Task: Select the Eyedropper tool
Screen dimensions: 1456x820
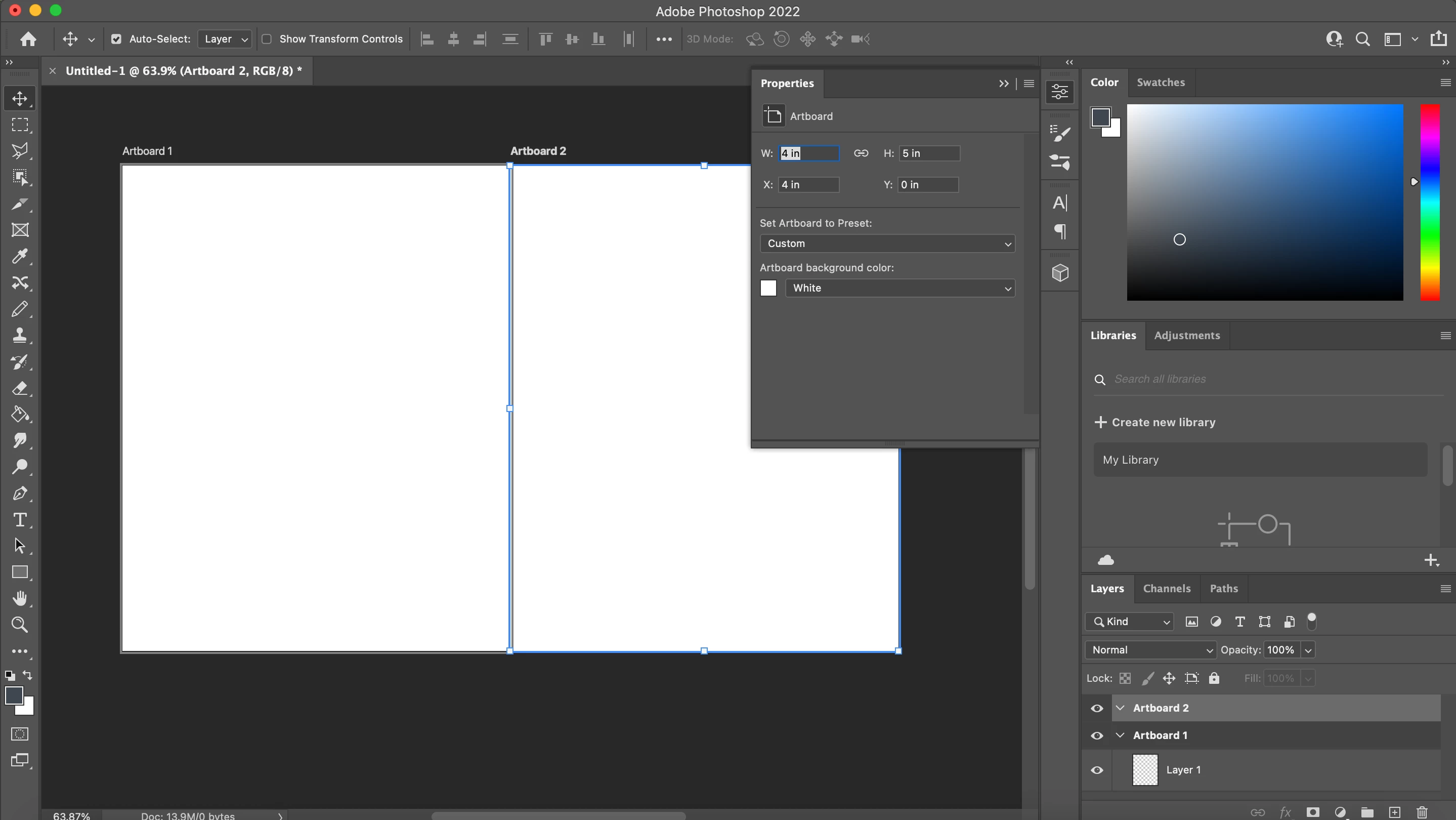Action: click(x=20, y=257)
